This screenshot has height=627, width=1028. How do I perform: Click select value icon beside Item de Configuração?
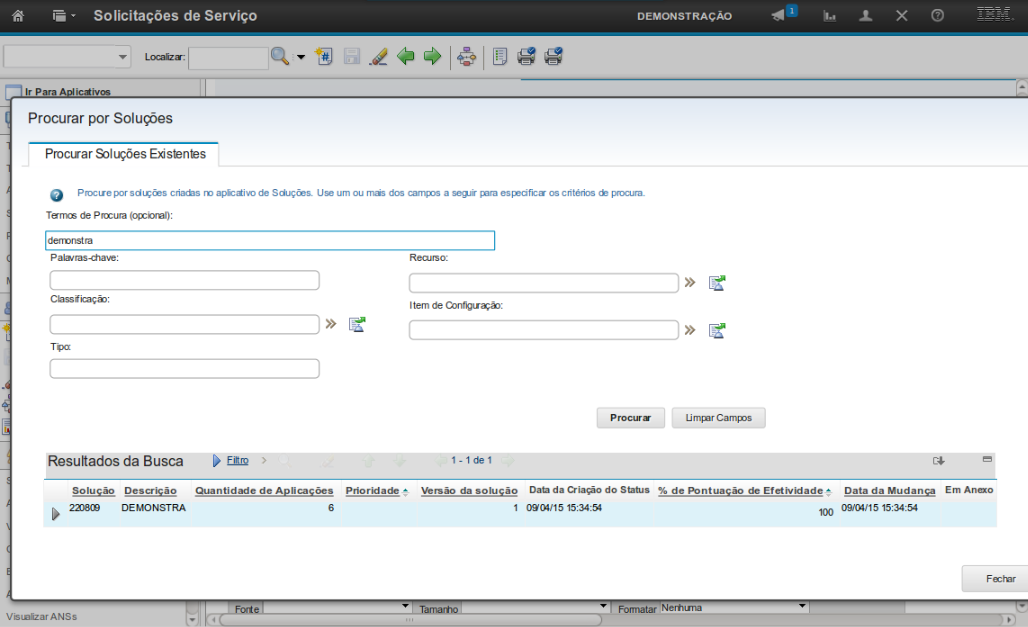click(716, 330)
